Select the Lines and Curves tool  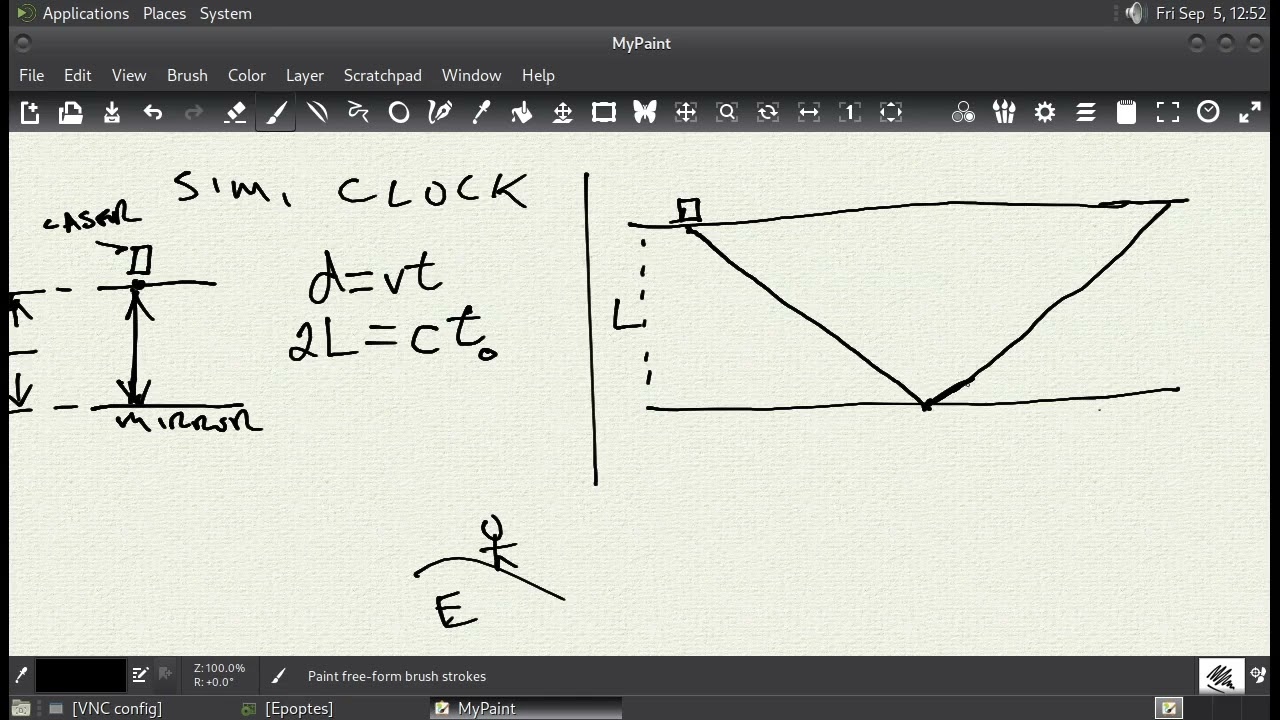317,113
